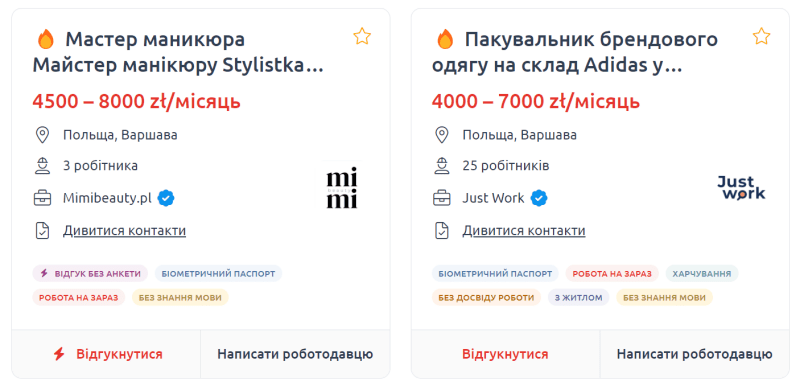This screenshot has height=382, width=800.
Task: Click the Just Work verified badge icon
Action: [539, 198]
